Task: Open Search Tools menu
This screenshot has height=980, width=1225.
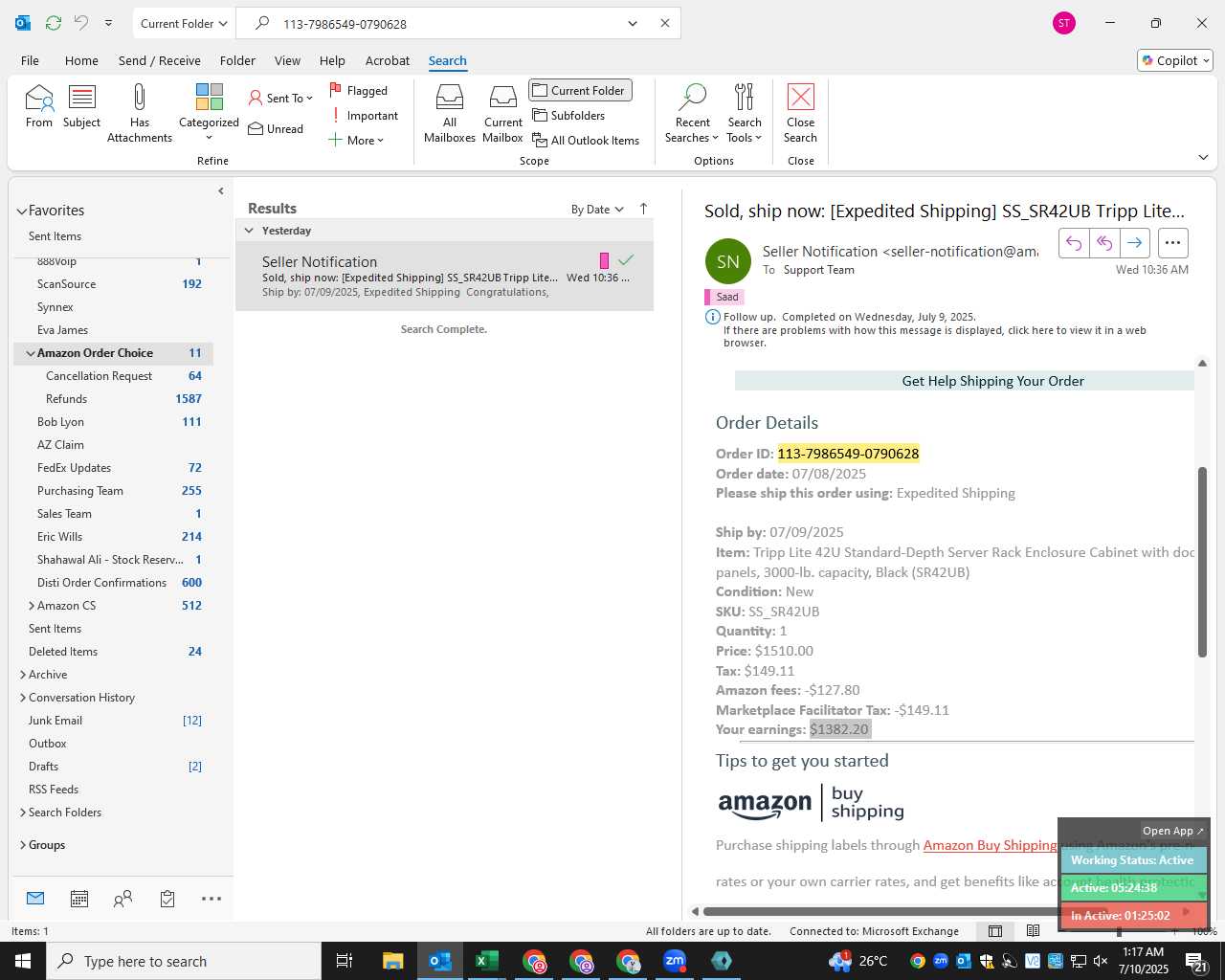Action: [745, 113]
